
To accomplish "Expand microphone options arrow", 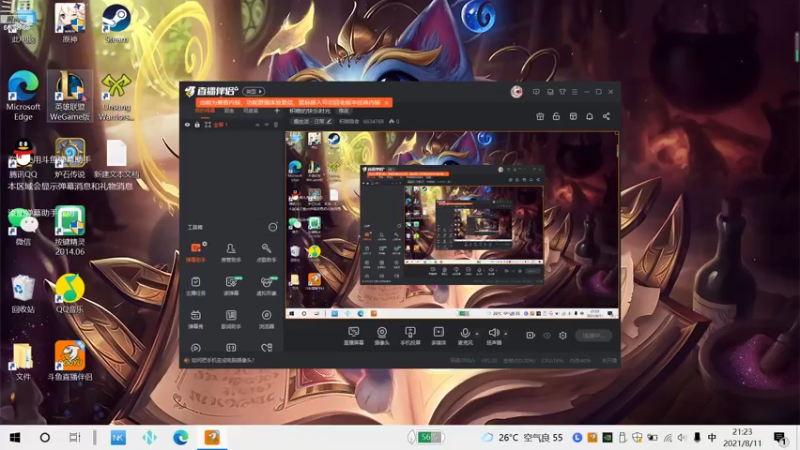I will 477,334.
